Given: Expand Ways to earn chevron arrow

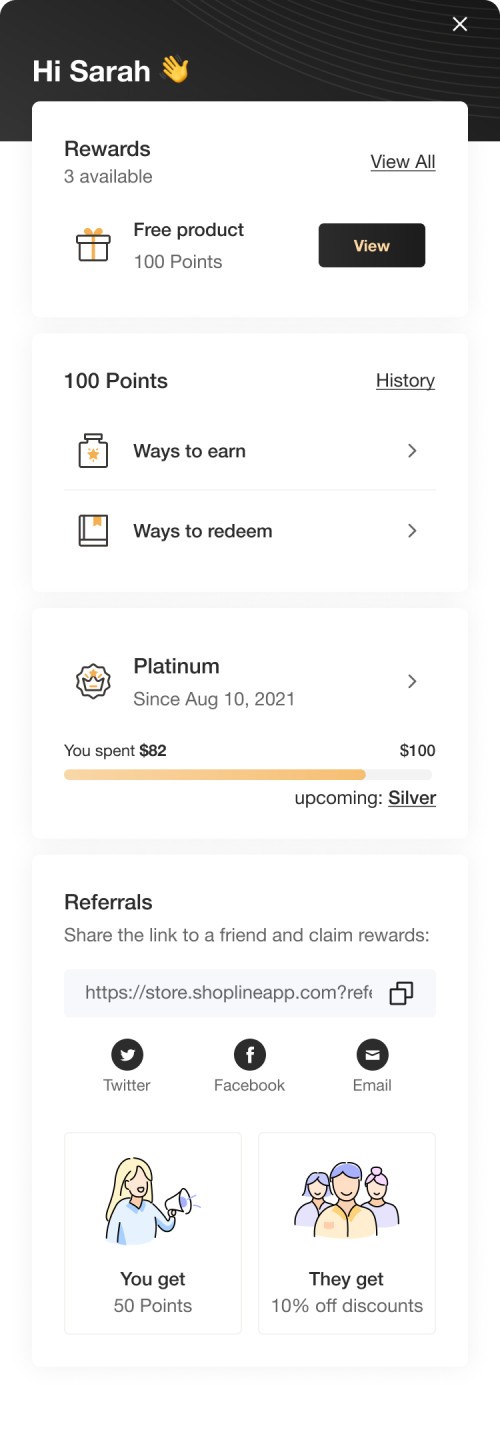Looking at the screenshot, I should coord(412,451).
